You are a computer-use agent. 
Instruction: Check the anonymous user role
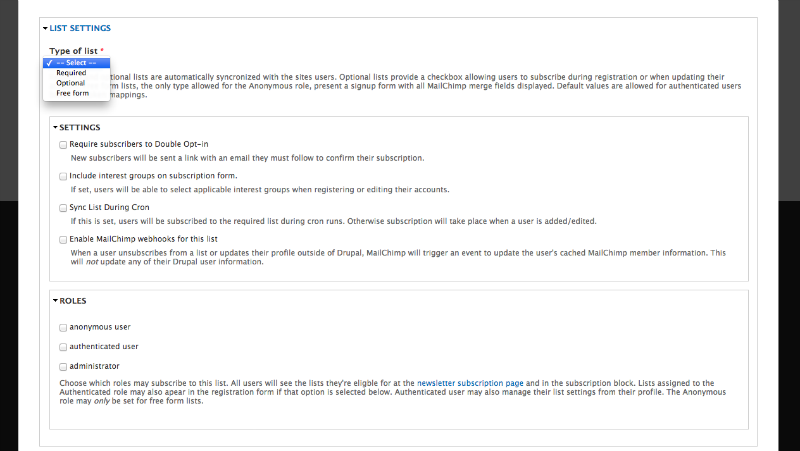pos(63,328)
